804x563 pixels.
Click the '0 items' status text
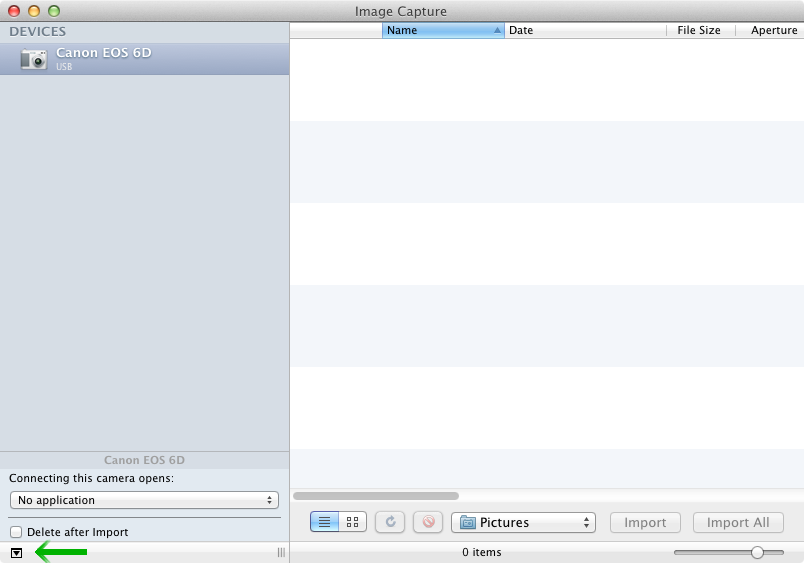[481, 552]
